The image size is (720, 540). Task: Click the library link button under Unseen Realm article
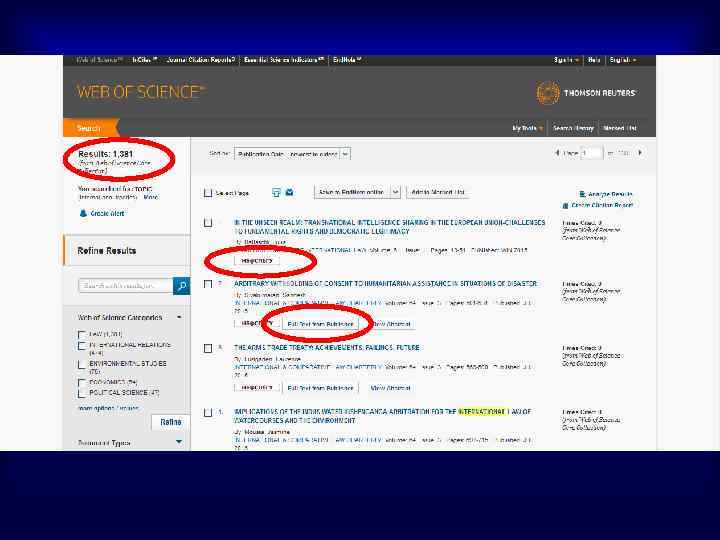257,261
